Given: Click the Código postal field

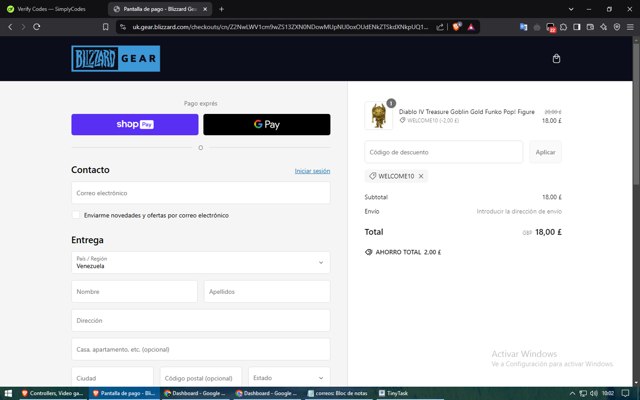Looking at the screenshot, I should coord(201,378).
